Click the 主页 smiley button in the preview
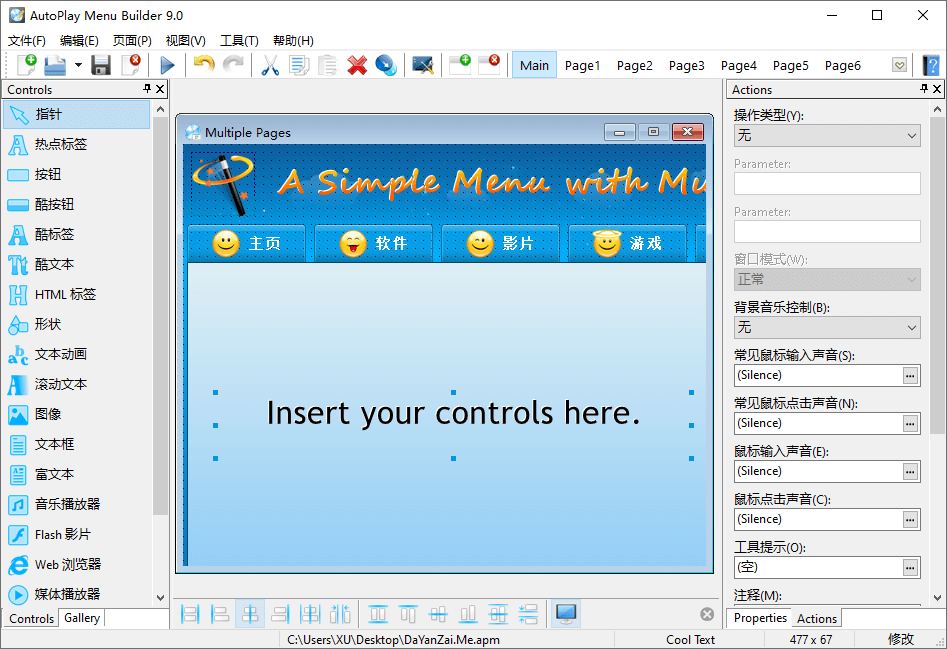 [246, 244]
